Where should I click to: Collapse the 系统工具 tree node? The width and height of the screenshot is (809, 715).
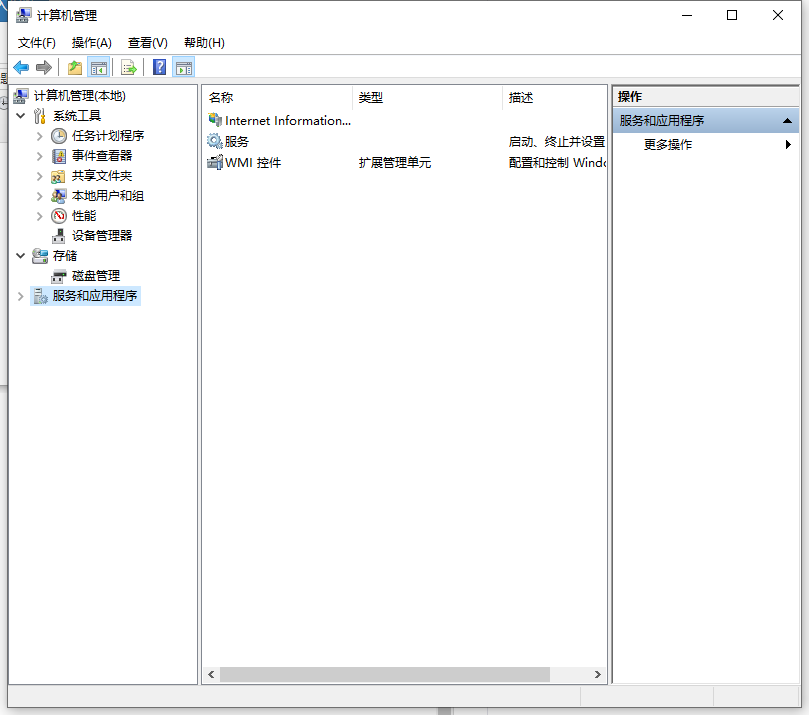pos(20,115)
